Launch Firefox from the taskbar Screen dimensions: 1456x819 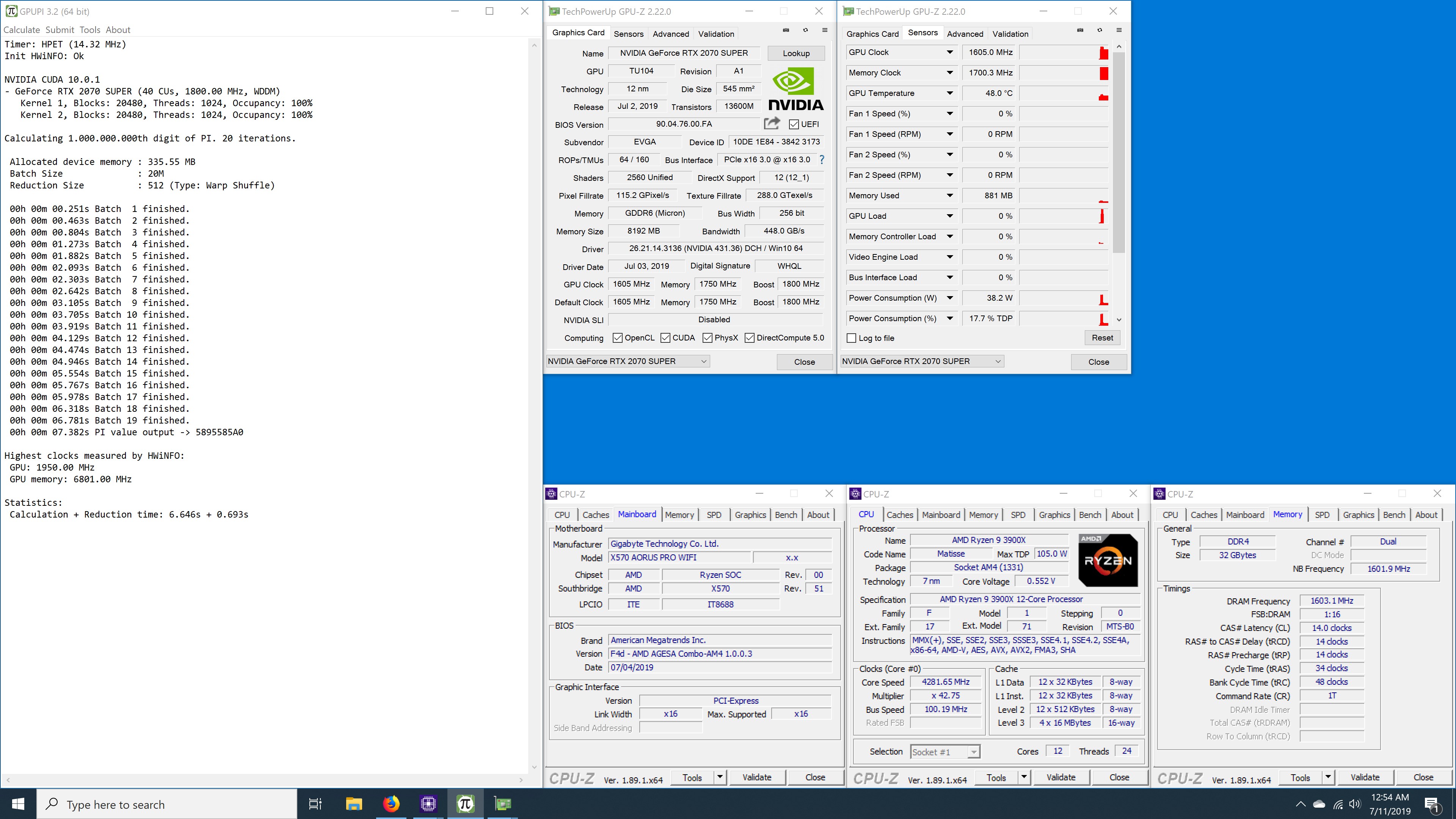pos(391,804)
